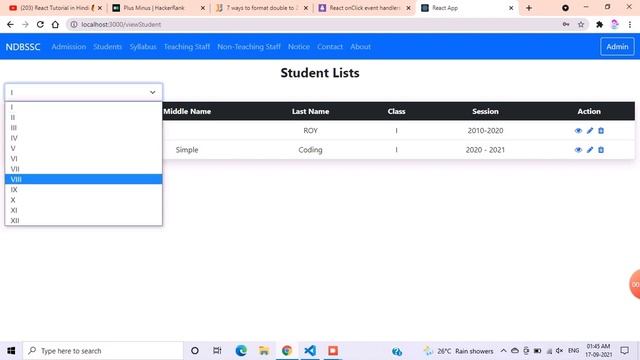This screenshot has height=360, width=640.
Task: Choose class X in the list
Action: 83,200
